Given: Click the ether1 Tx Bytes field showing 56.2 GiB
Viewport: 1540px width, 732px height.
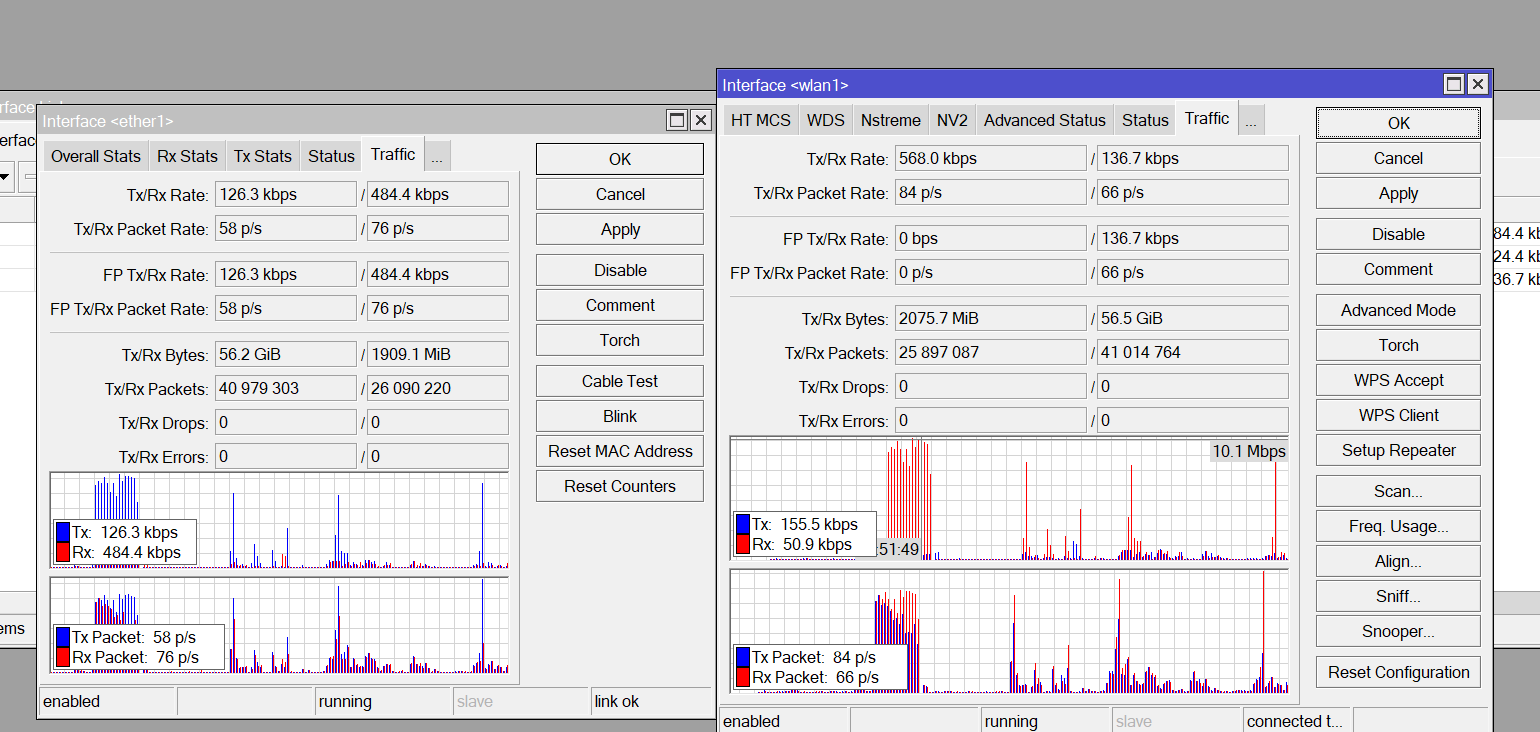Looking at the screenshot, I should (x=285, y=354).
